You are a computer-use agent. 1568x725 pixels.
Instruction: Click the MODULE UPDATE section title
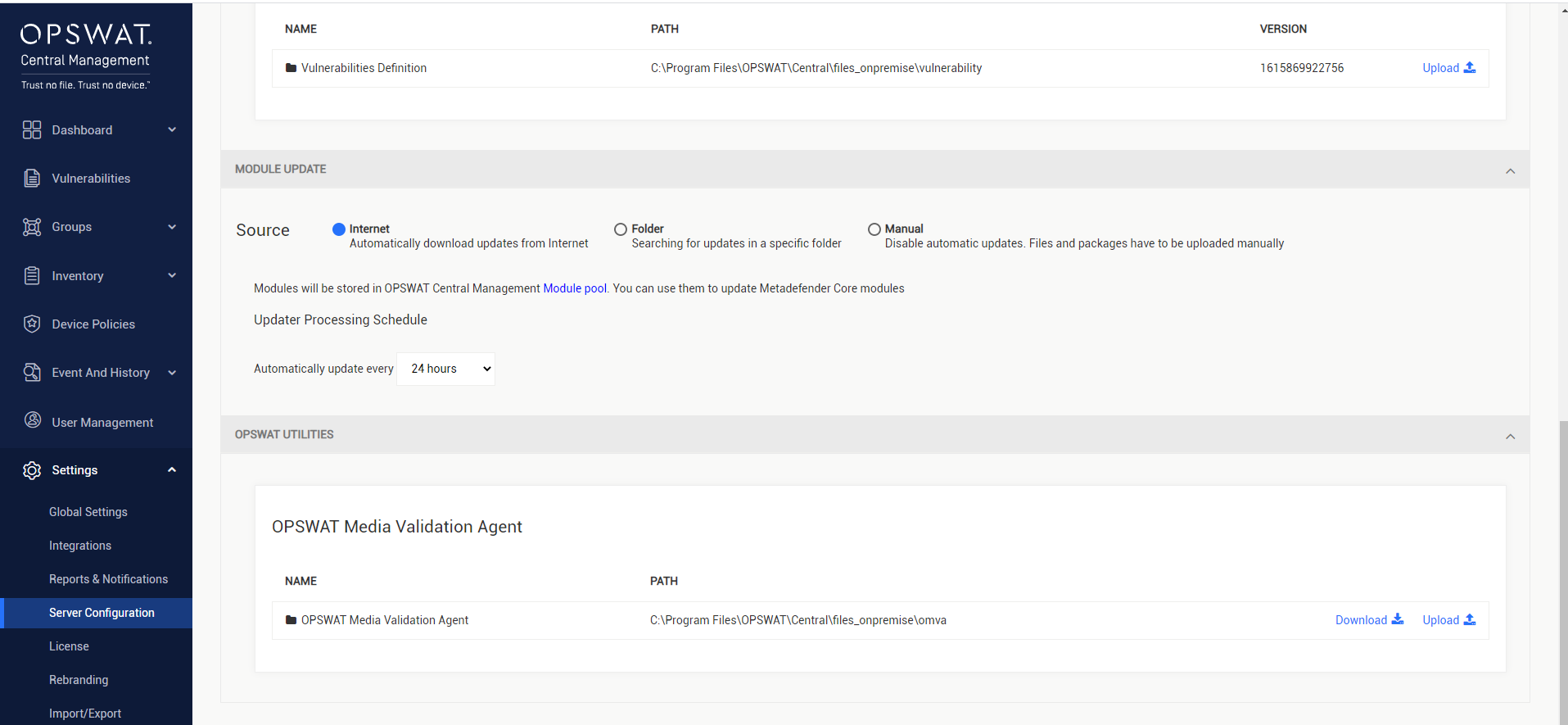281,169
